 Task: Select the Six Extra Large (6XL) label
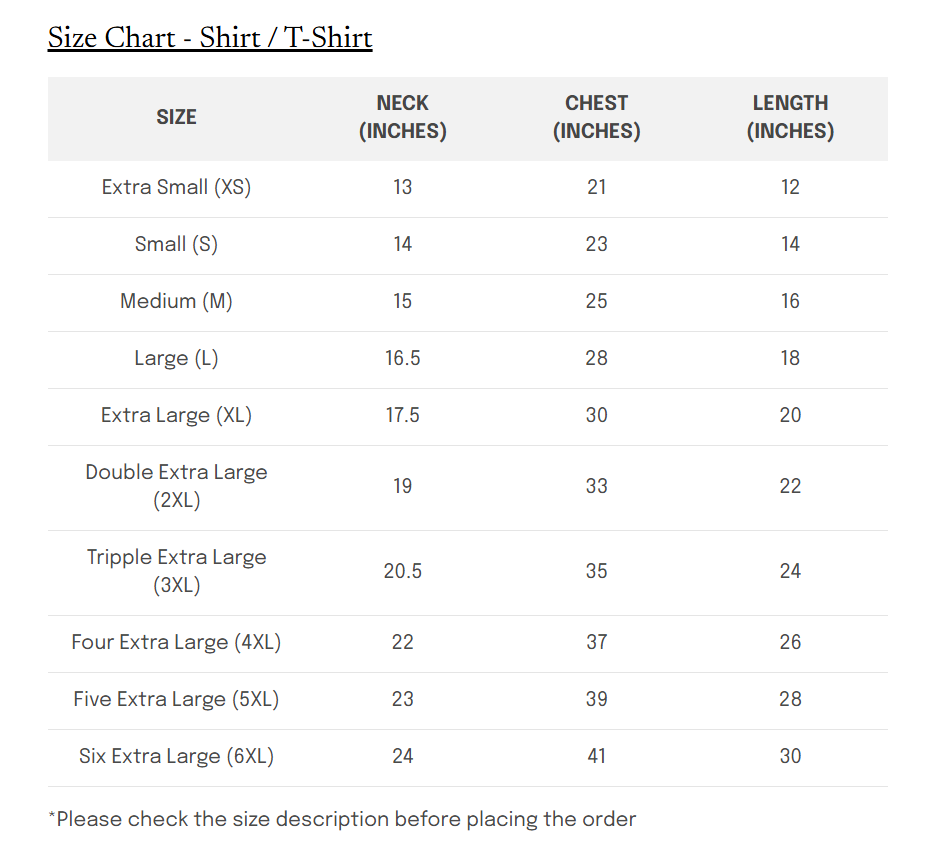click(x=176, y=756)
